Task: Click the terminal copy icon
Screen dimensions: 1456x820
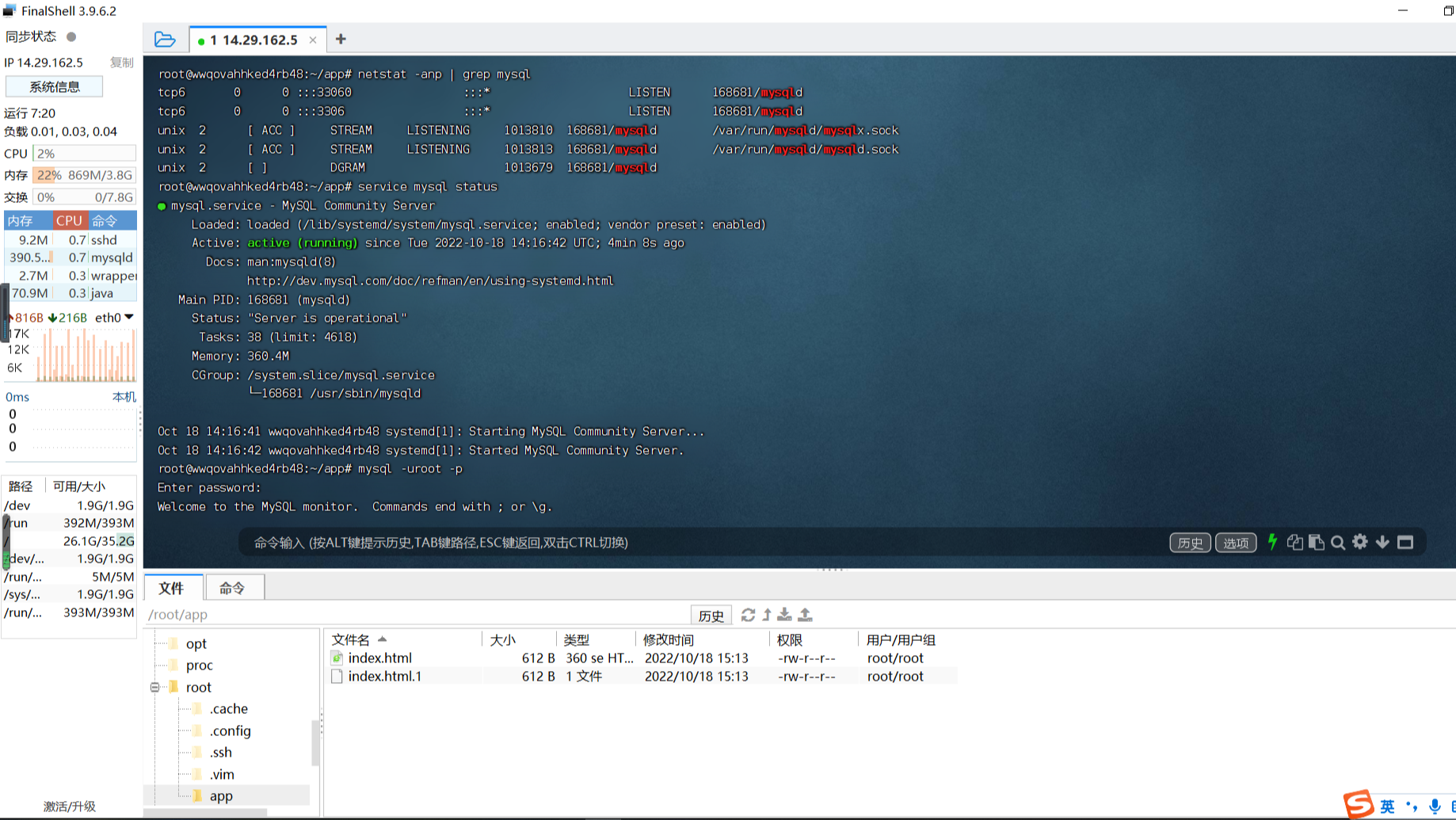Action: 1294,542
